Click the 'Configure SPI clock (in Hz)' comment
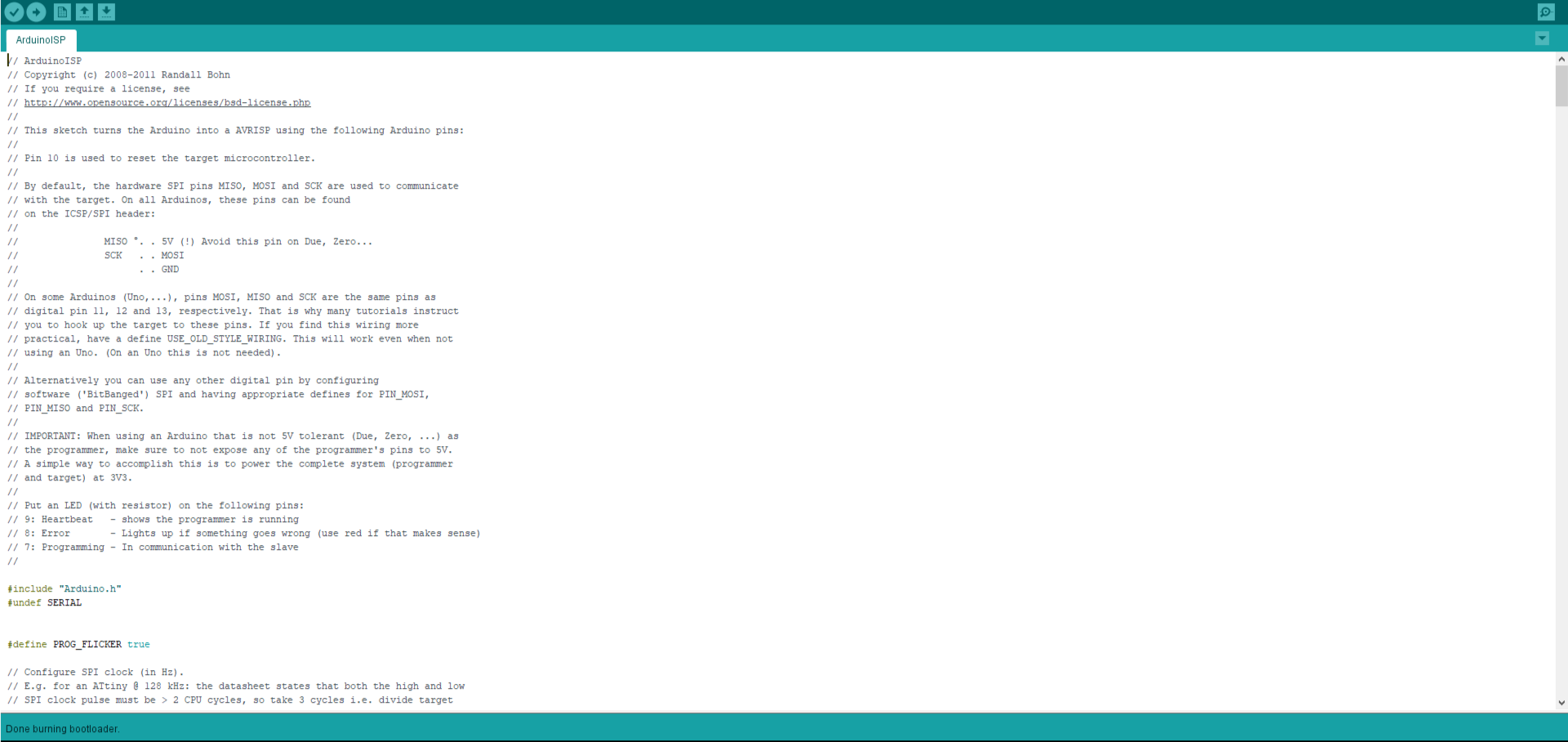1568x742 pixels. coord(96,673)
